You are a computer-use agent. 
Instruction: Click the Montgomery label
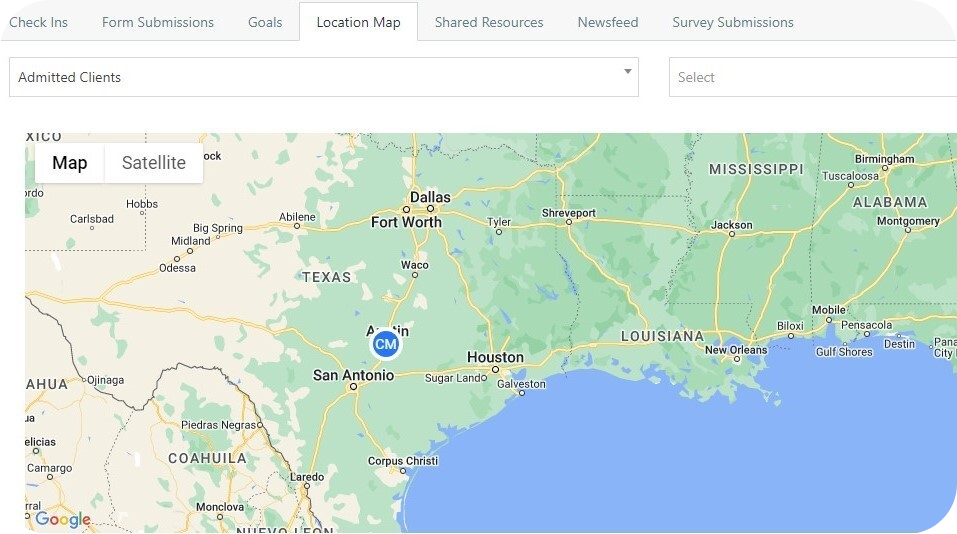tap(908, 221)
